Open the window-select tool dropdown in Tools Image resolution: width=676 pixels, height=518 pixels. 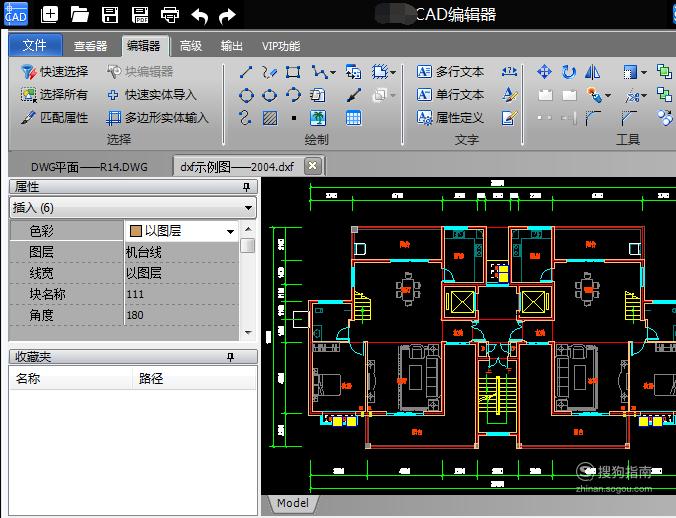(x=644, y=72)
